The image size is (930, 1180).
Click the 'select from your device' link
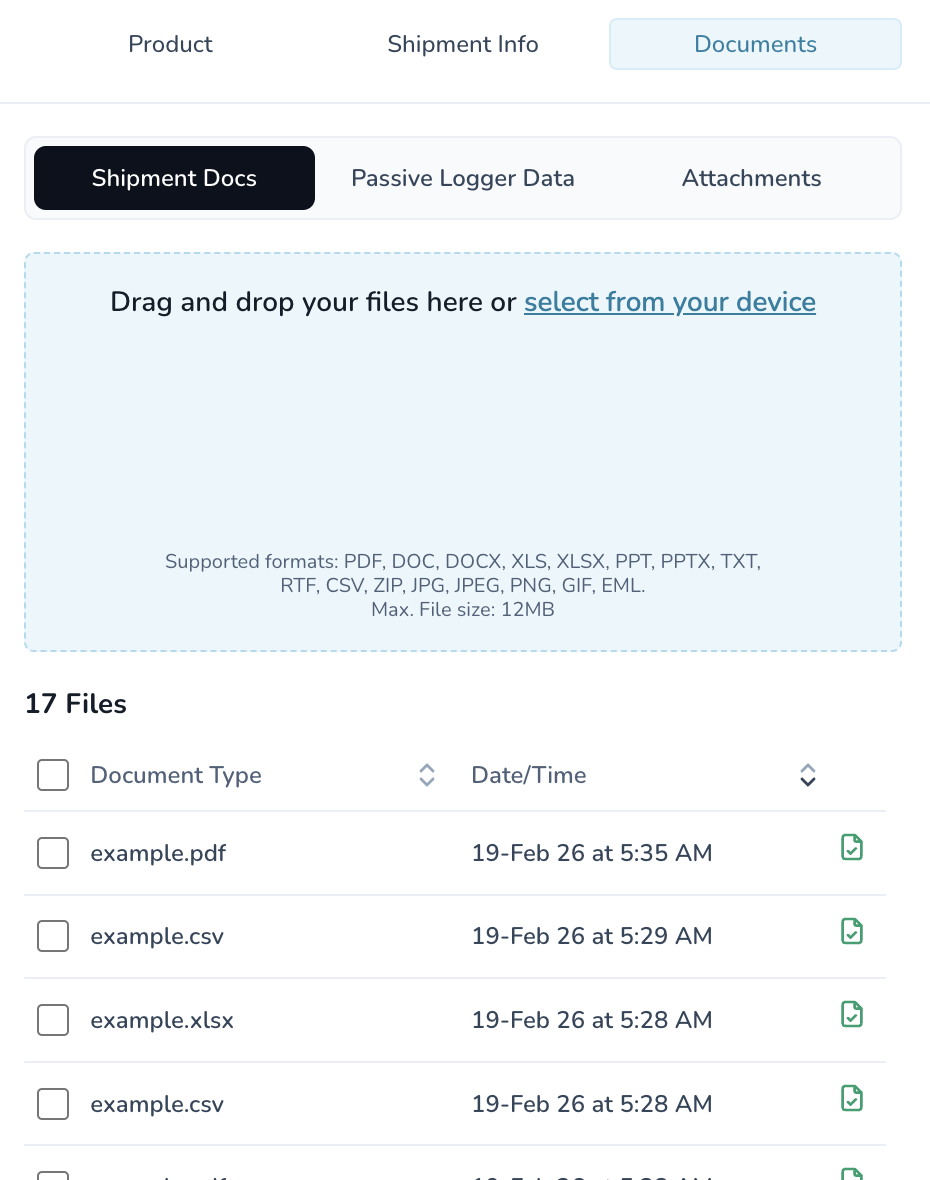(670, 302)
